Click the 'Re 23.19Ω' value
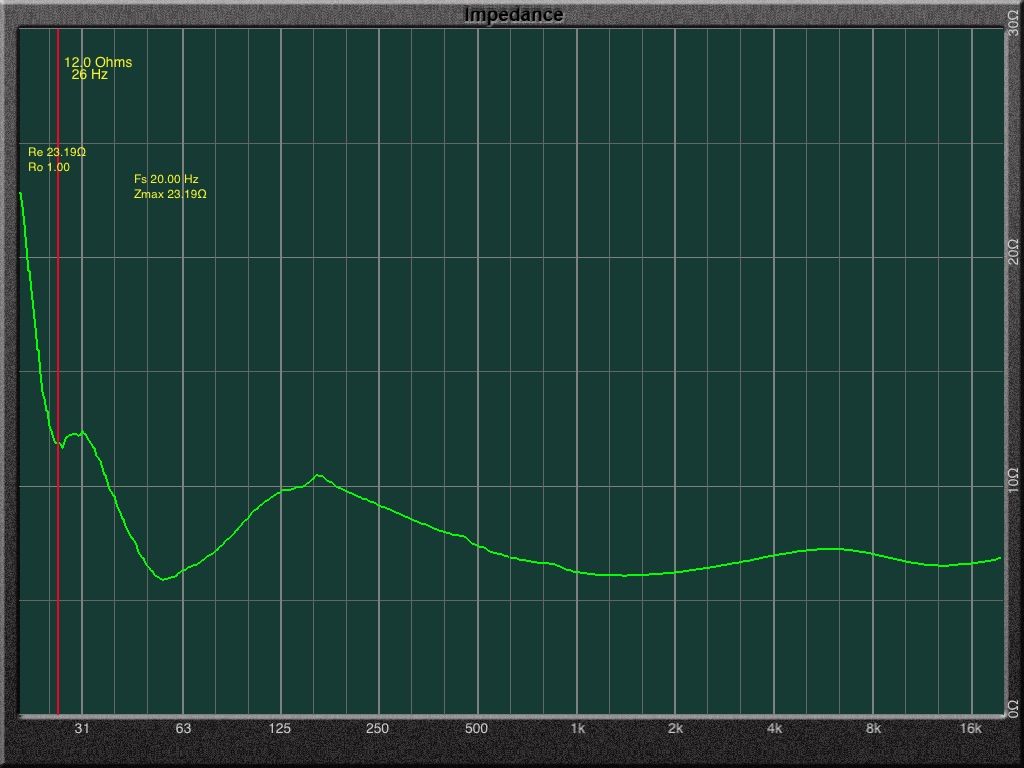The image size is (1024, 768). (57, 152)
